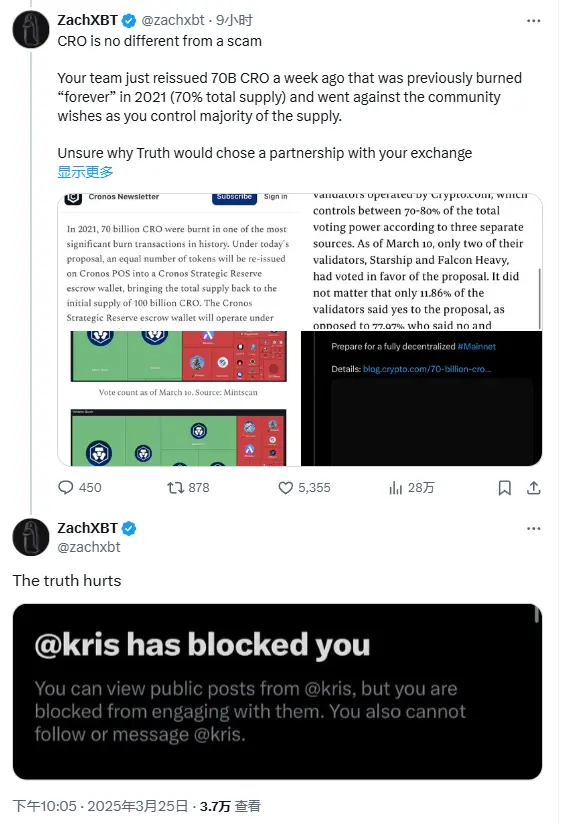This screenshot has height=824, width=562.
Task: Open ZachXBT avatar on the second tweet
Action: [x=30, y=537]
